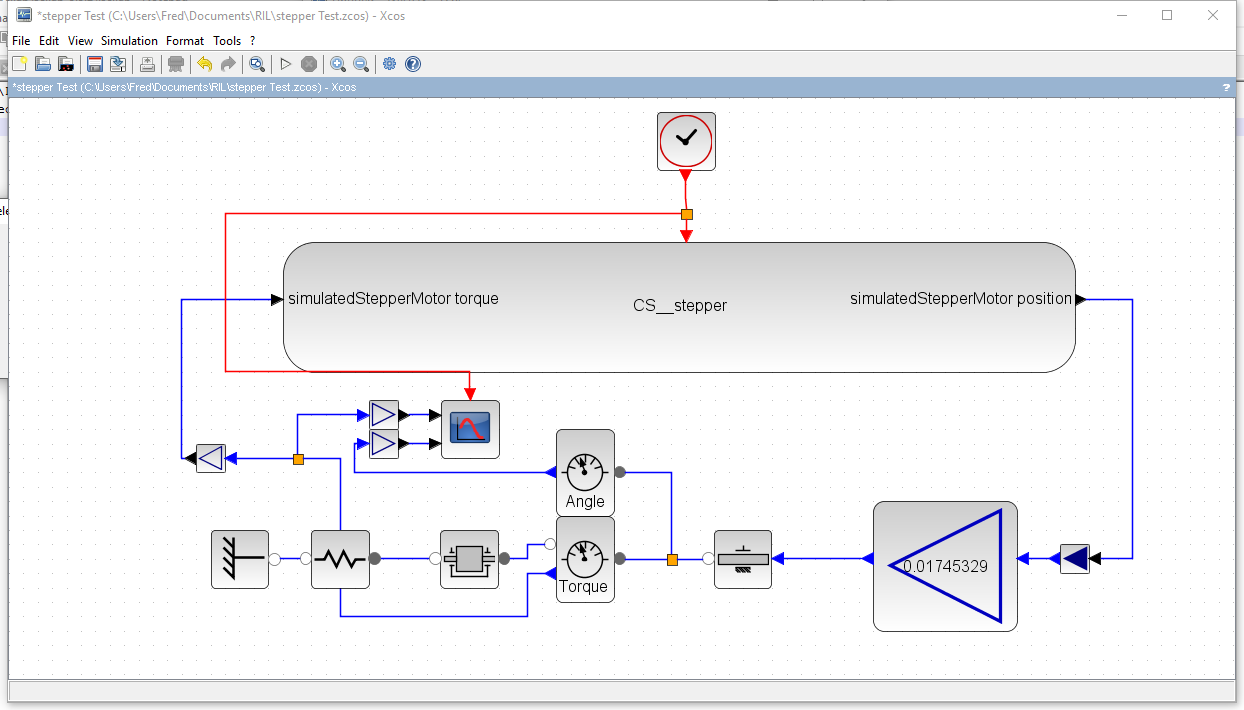Open the Format menu

(185, 41)
